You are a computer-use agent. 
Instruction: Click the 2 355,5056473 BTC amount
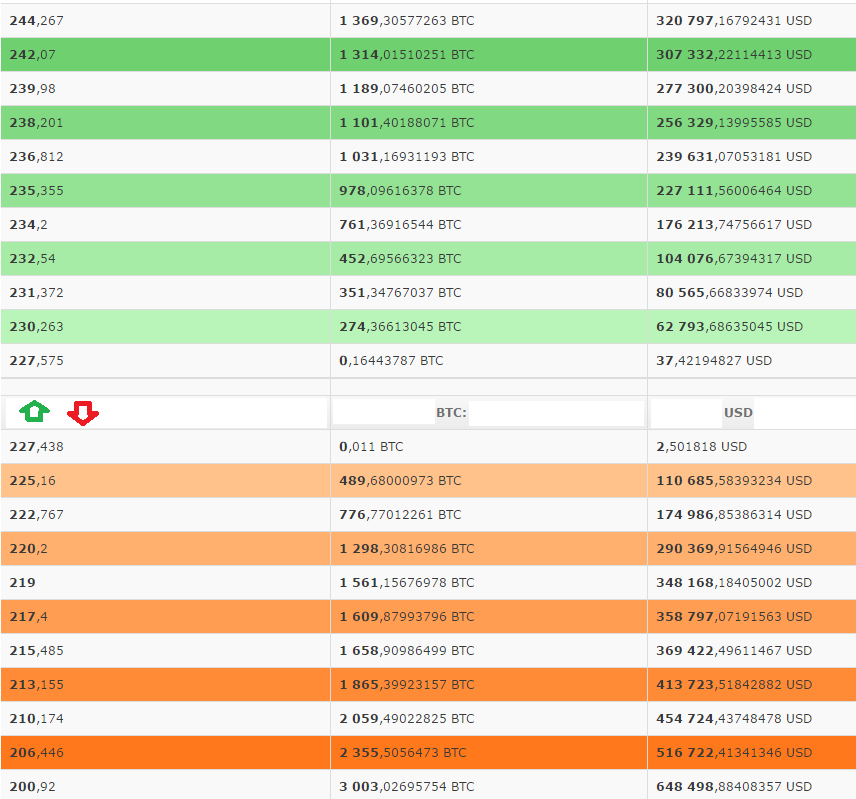pos(403,753)
